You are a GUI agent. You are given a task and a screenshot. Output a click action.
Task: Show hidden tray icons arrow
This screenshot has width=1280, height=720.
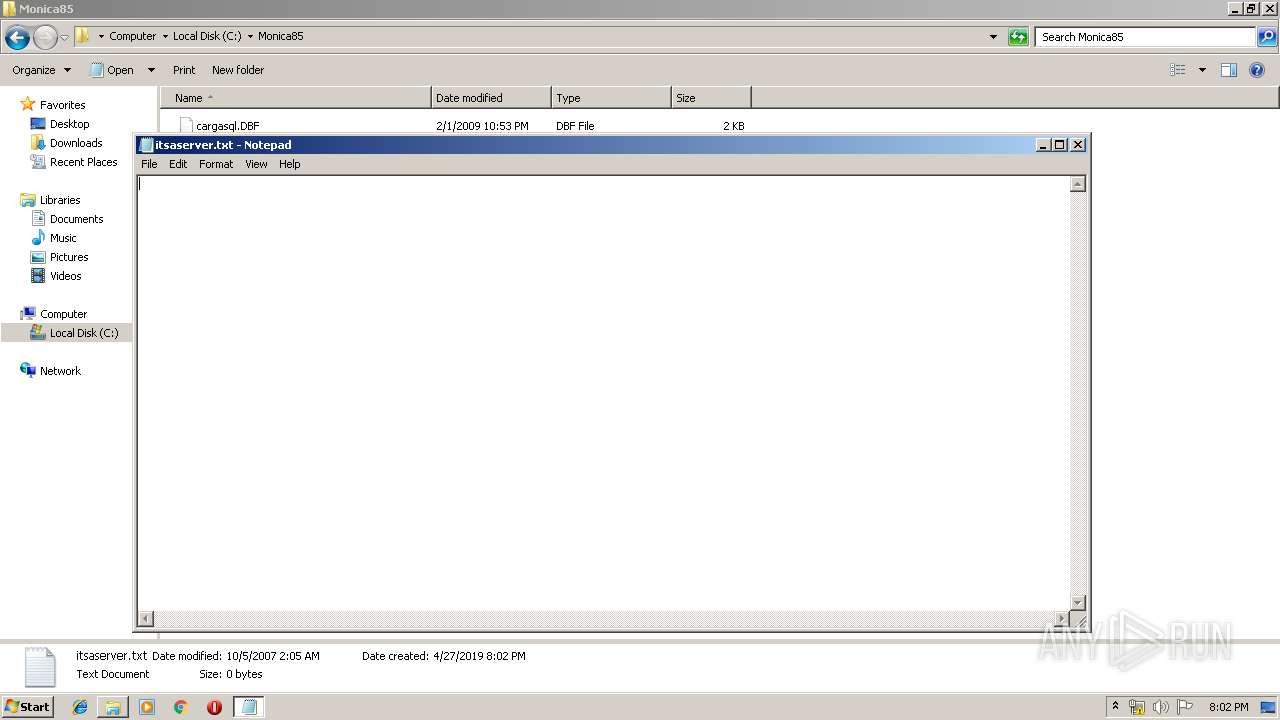[1115, 707]
